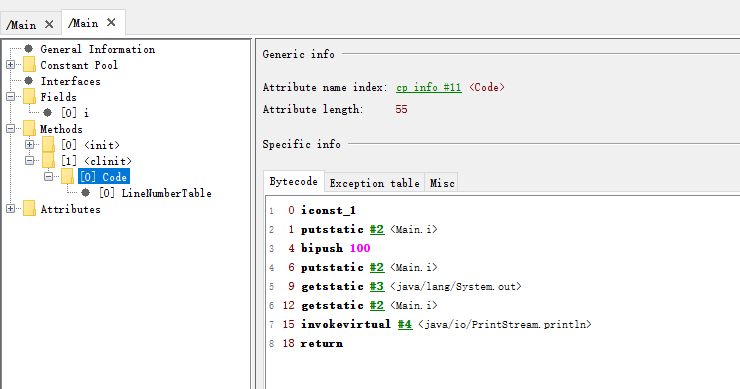The image size is (740, 389).
Task: Select [0] LineNumberTable in the tree
Action: (155, 194)
